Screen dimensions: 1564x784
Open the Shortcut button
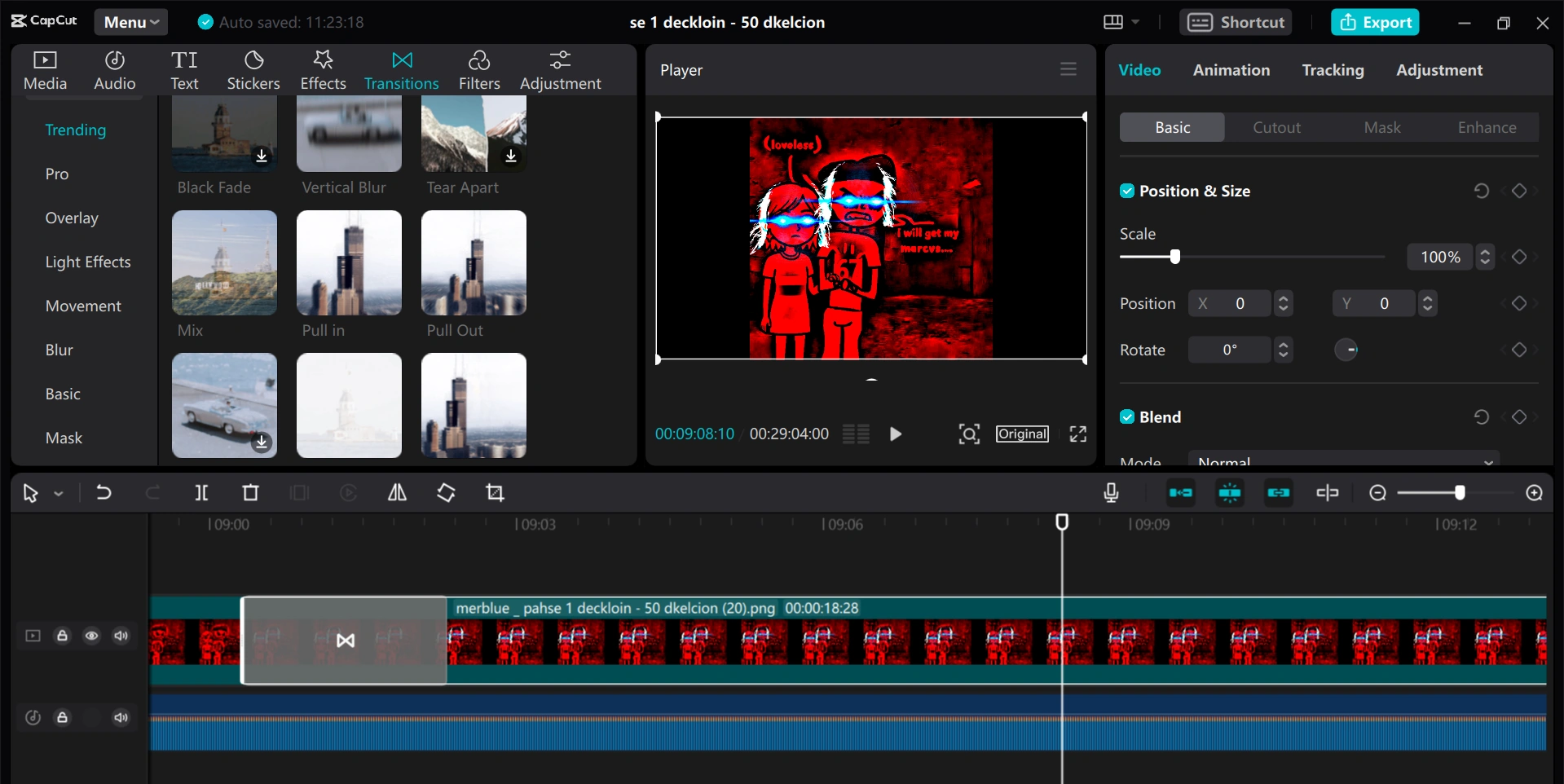[x=1236, y=22]
